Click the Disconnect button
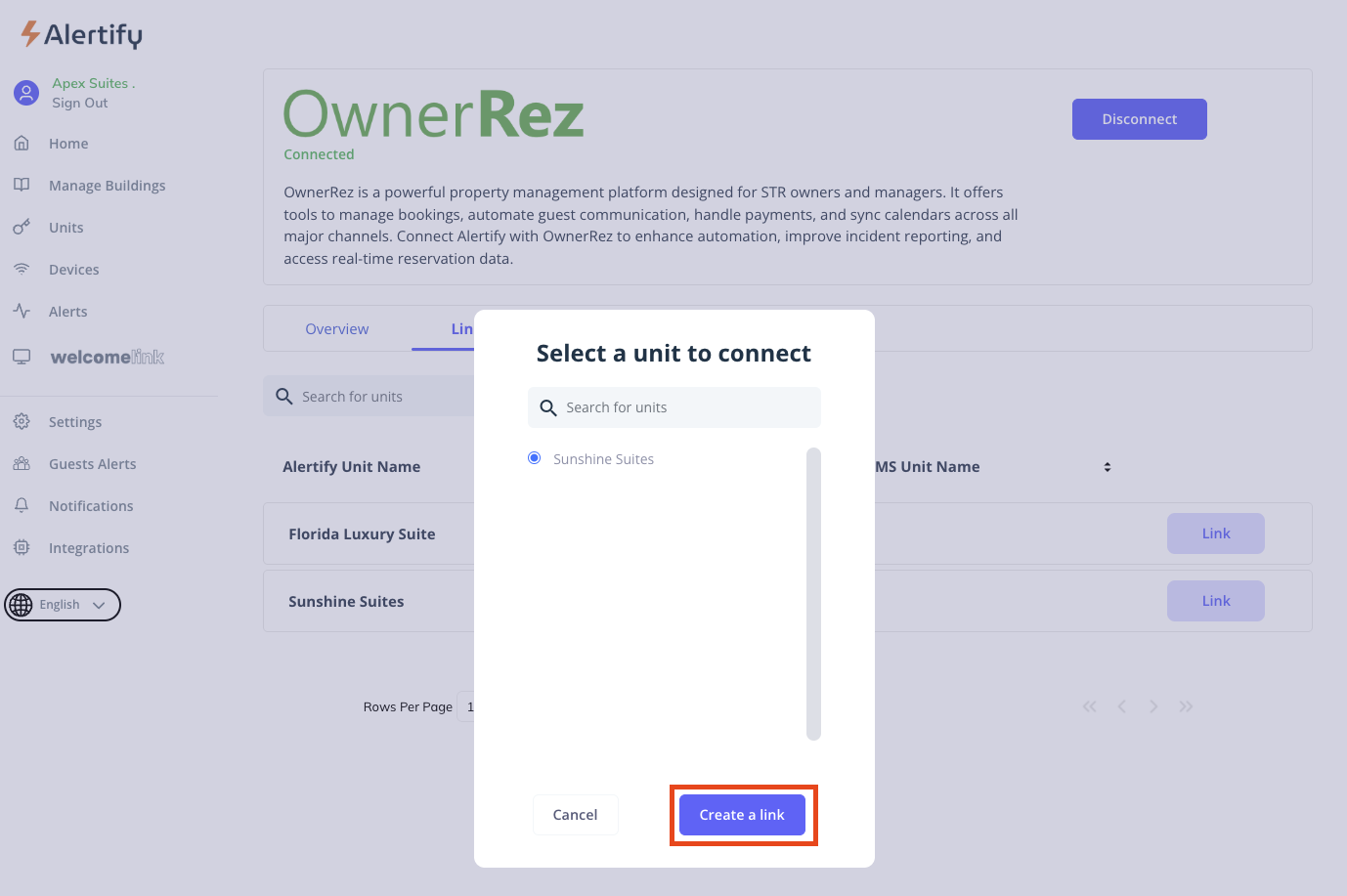The image size is (1347, 896). (x=1139, y=119)
